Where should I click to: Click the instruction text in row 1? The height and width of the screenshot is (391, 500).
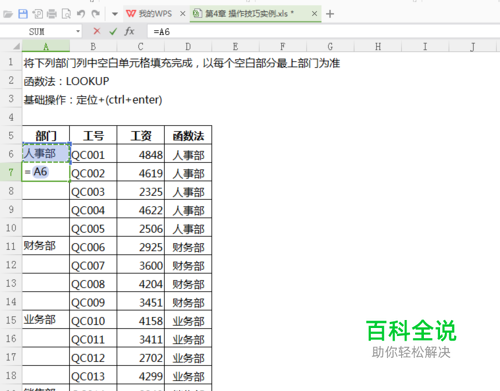click(x=182, y=63)
